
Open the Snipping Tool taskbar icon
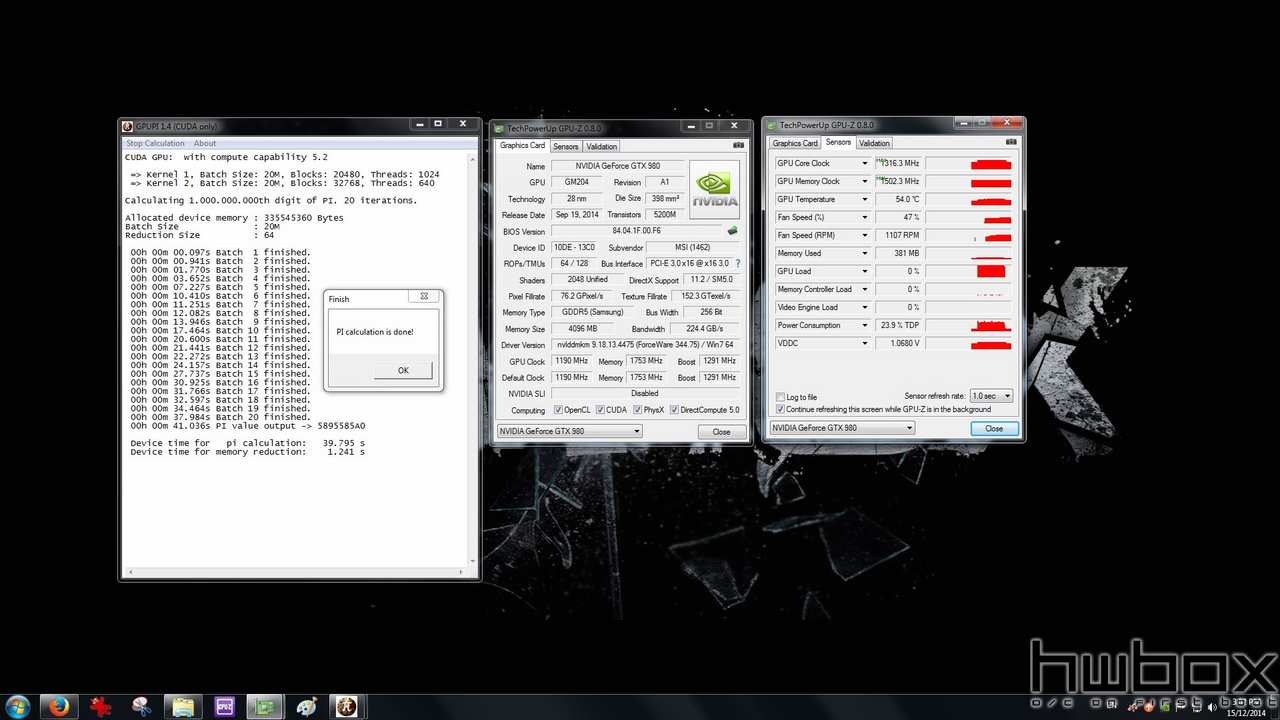tap(141, 706)
